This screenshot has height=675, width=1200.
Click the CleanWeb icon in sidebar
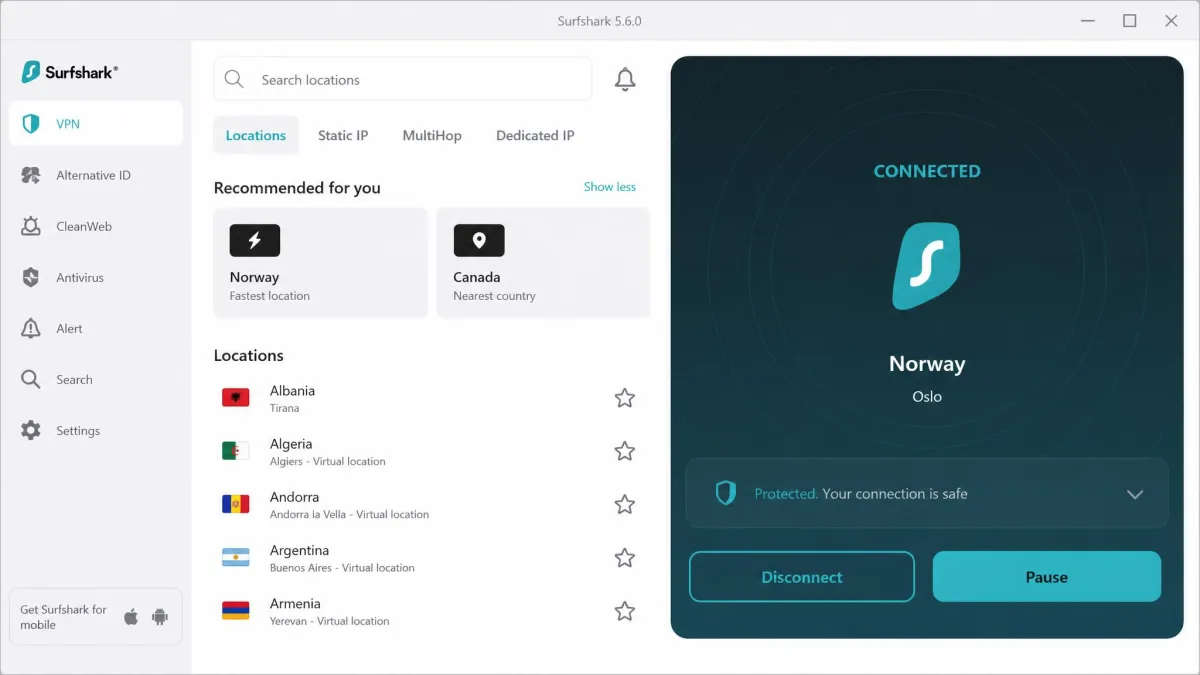pos(31,226)
